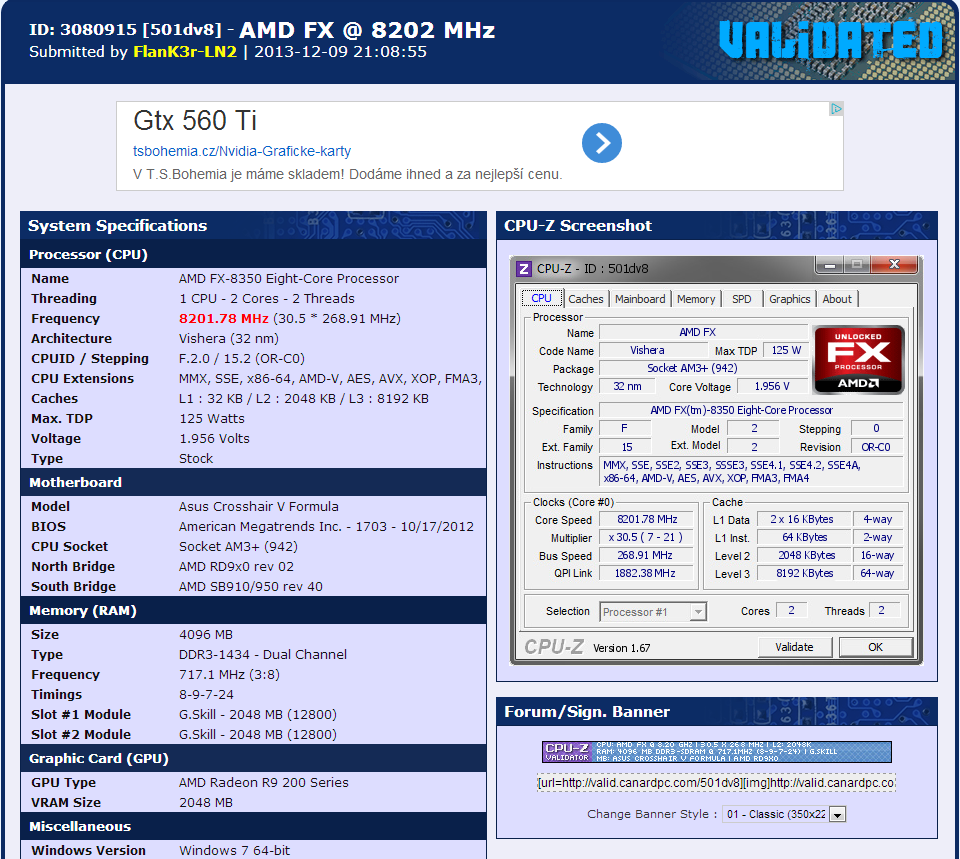Image resolution: width=960 pixels, height=859 pixels.
Task: Click the Technology 32 nm field in CPU-Z
Action: coord(627,386)
